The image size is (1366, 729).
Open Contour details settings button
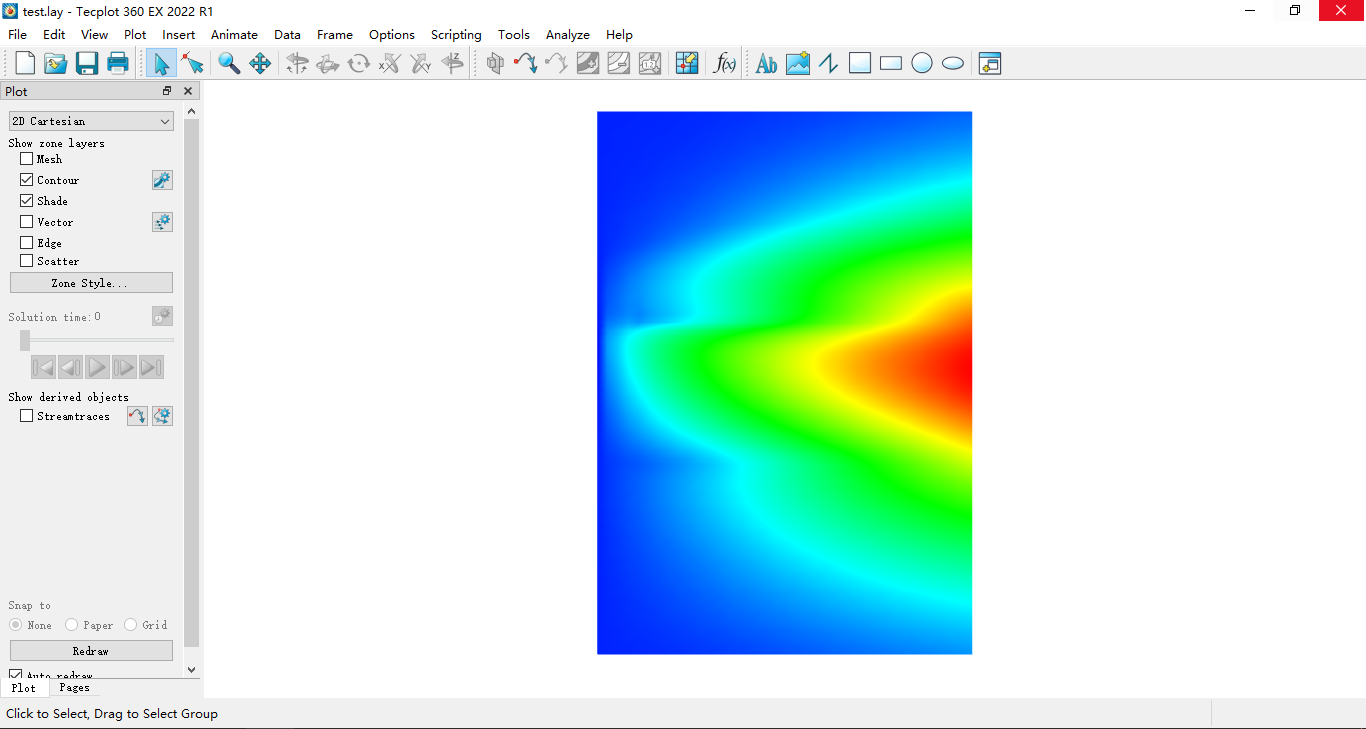(162, 180)
